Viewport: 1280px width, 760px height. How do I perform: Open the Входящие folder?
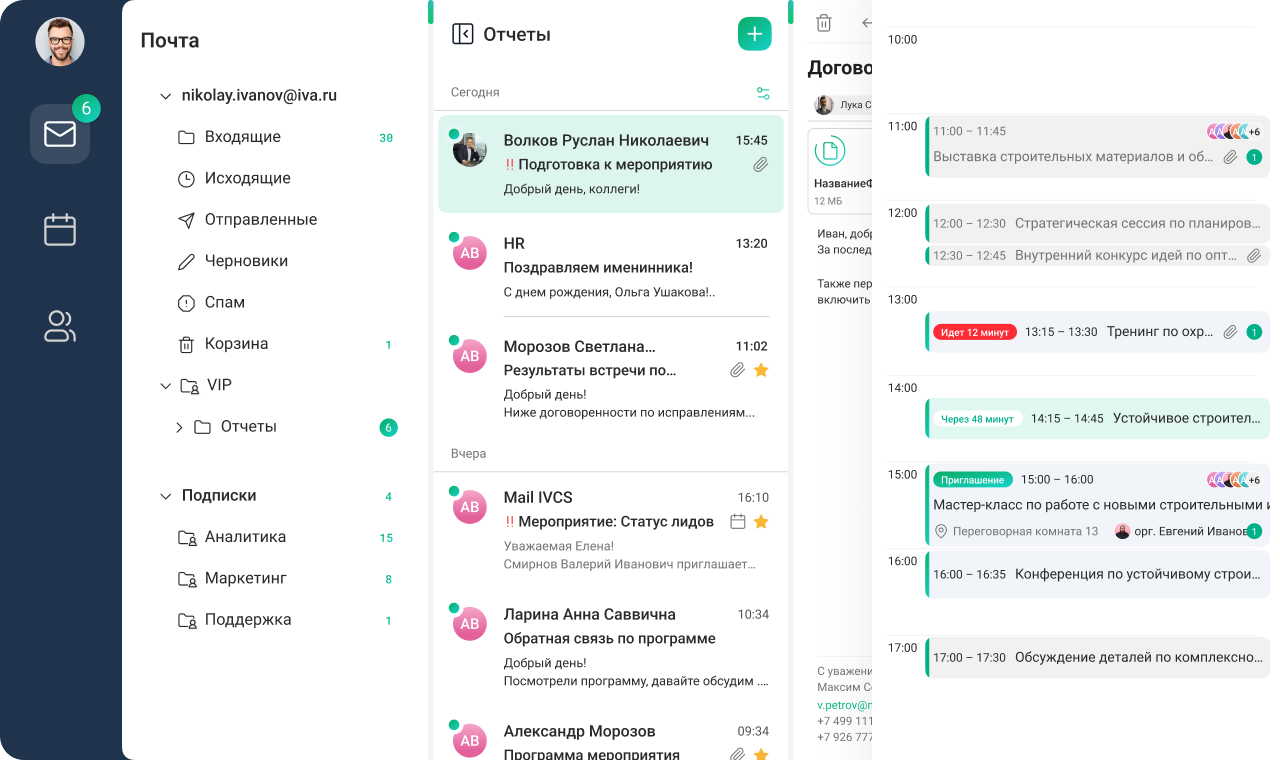(242, 137)
